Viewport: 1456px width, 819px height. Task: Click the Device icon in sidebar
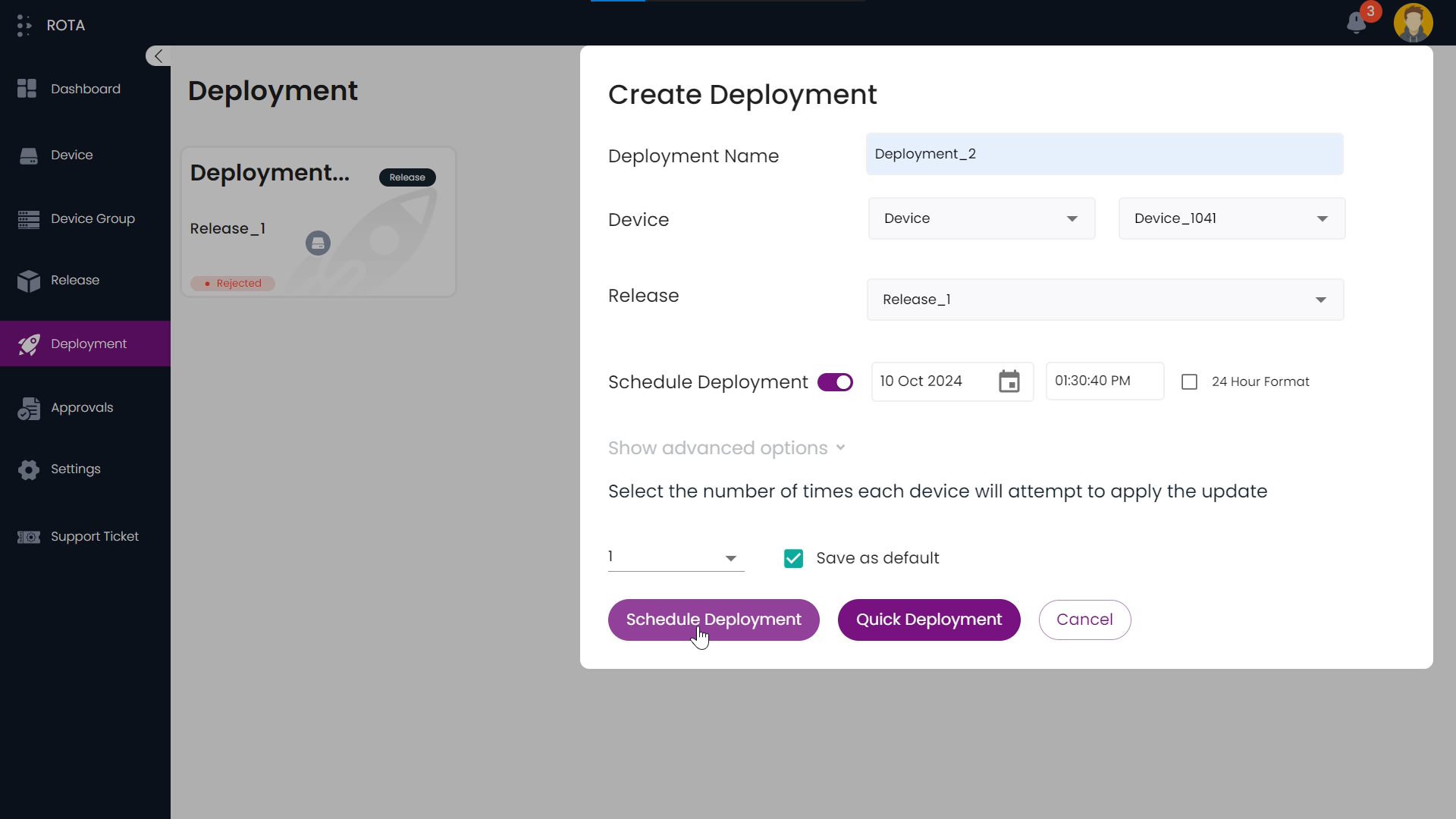[29, 155]
